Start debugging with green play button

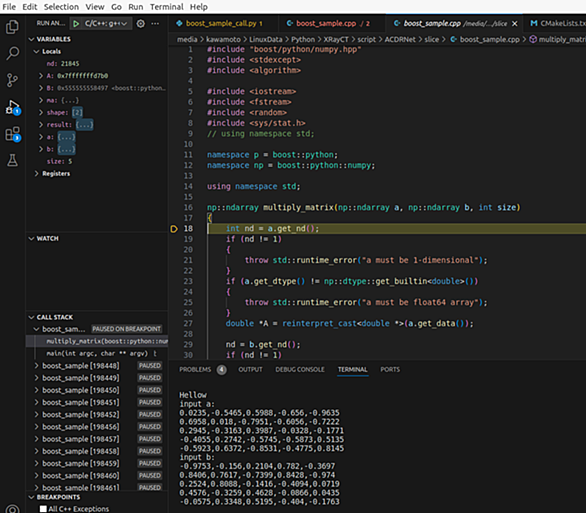(76, 24)
